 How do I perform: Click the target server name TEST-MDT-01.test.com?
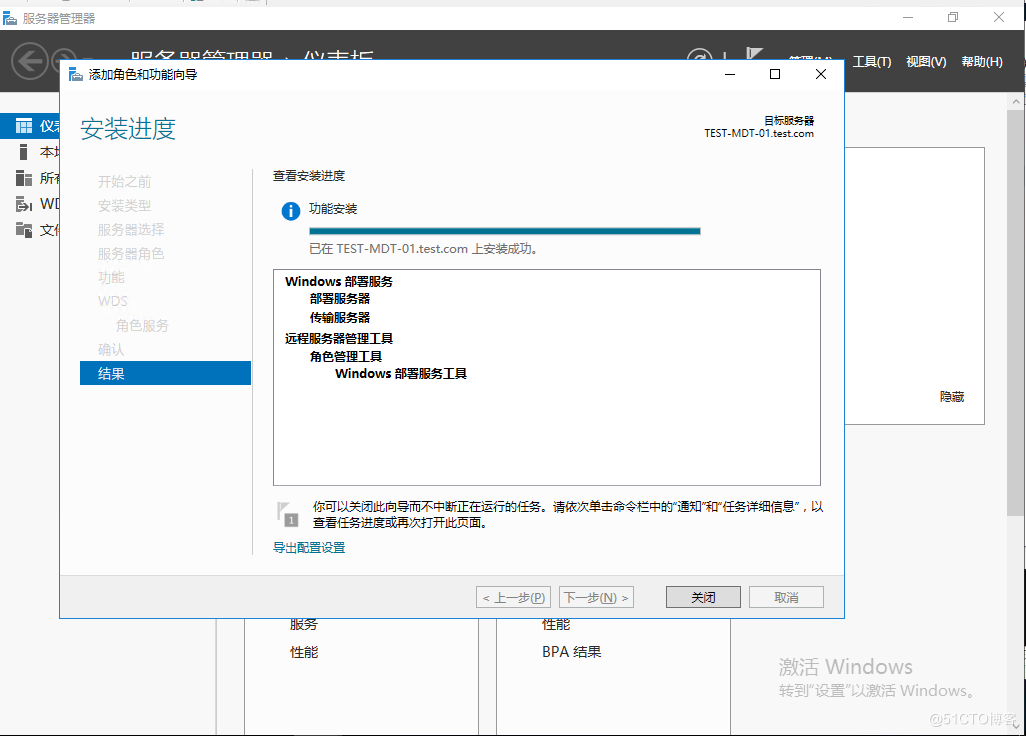click(759, 133)
